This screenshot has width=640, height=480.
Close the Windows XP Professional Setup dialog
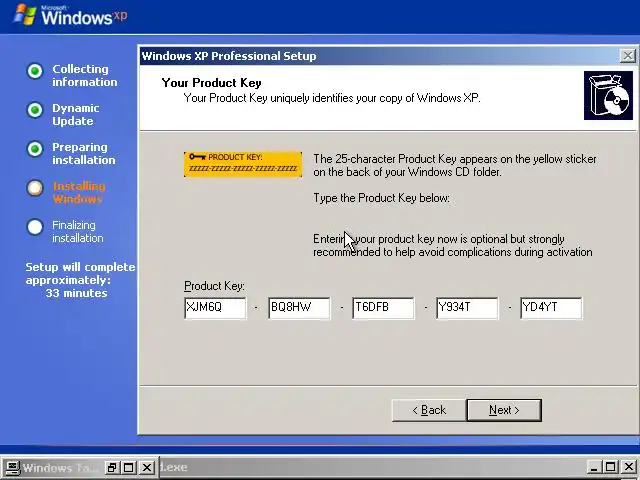click(x=627, y=56)
